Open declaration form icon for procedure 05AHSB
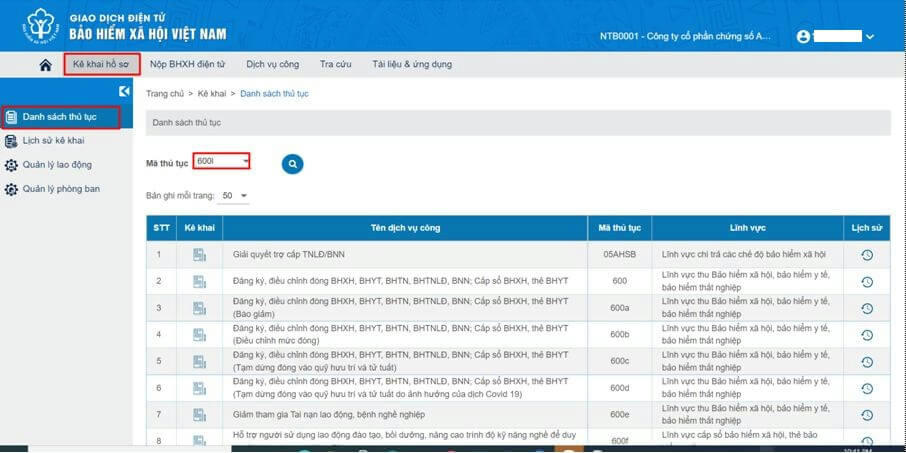The image size is (906, 453). (x=199, y=255)
